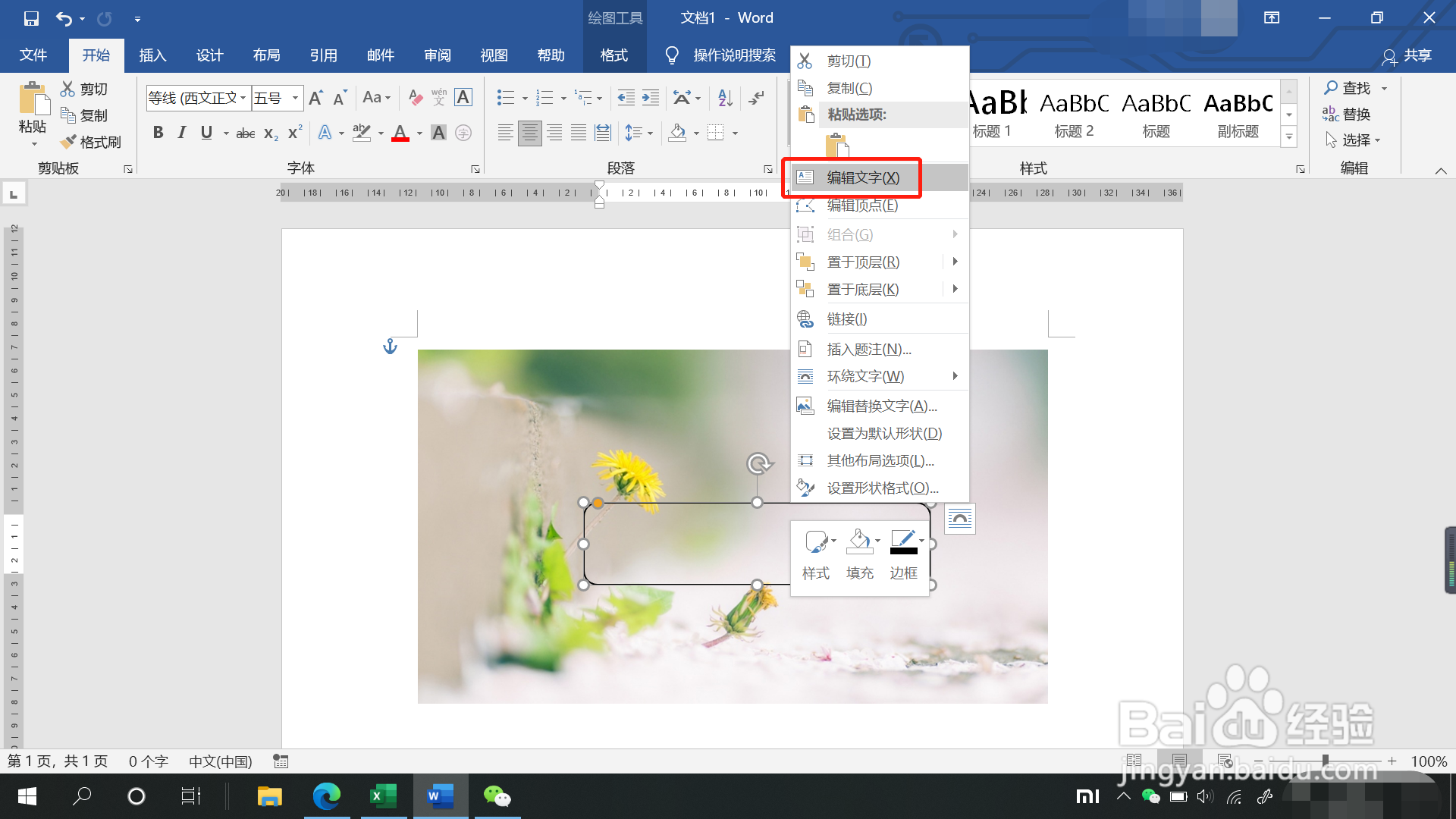Click the zoom slider handle
This screenshot has height=819, width=1456.
1326,761
